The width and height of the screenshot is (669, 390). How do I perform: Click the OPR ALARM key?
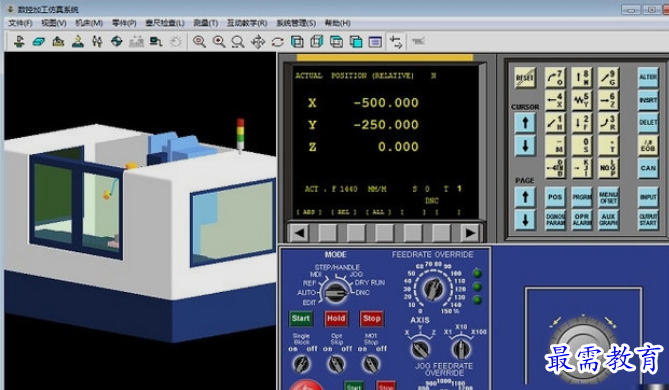[582, 220]
